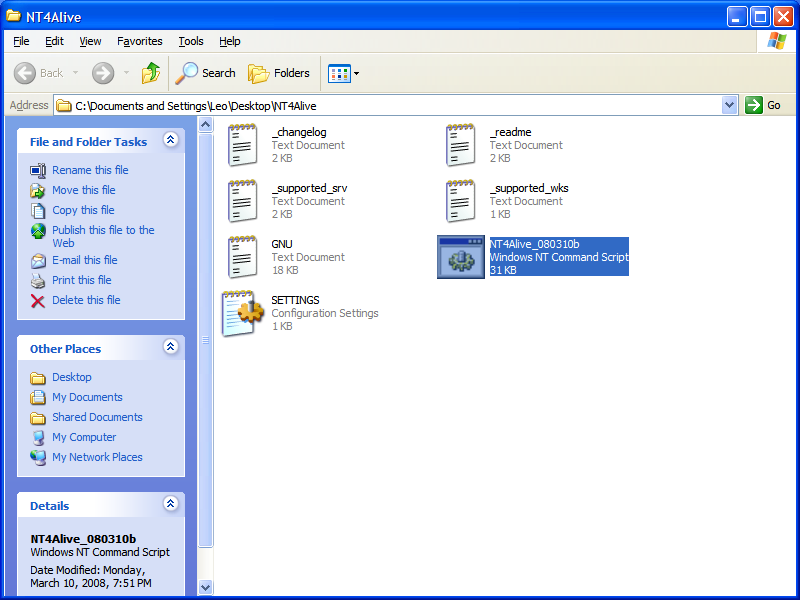
Task: Open My Computer in Other Places
Action: (84, 437)
